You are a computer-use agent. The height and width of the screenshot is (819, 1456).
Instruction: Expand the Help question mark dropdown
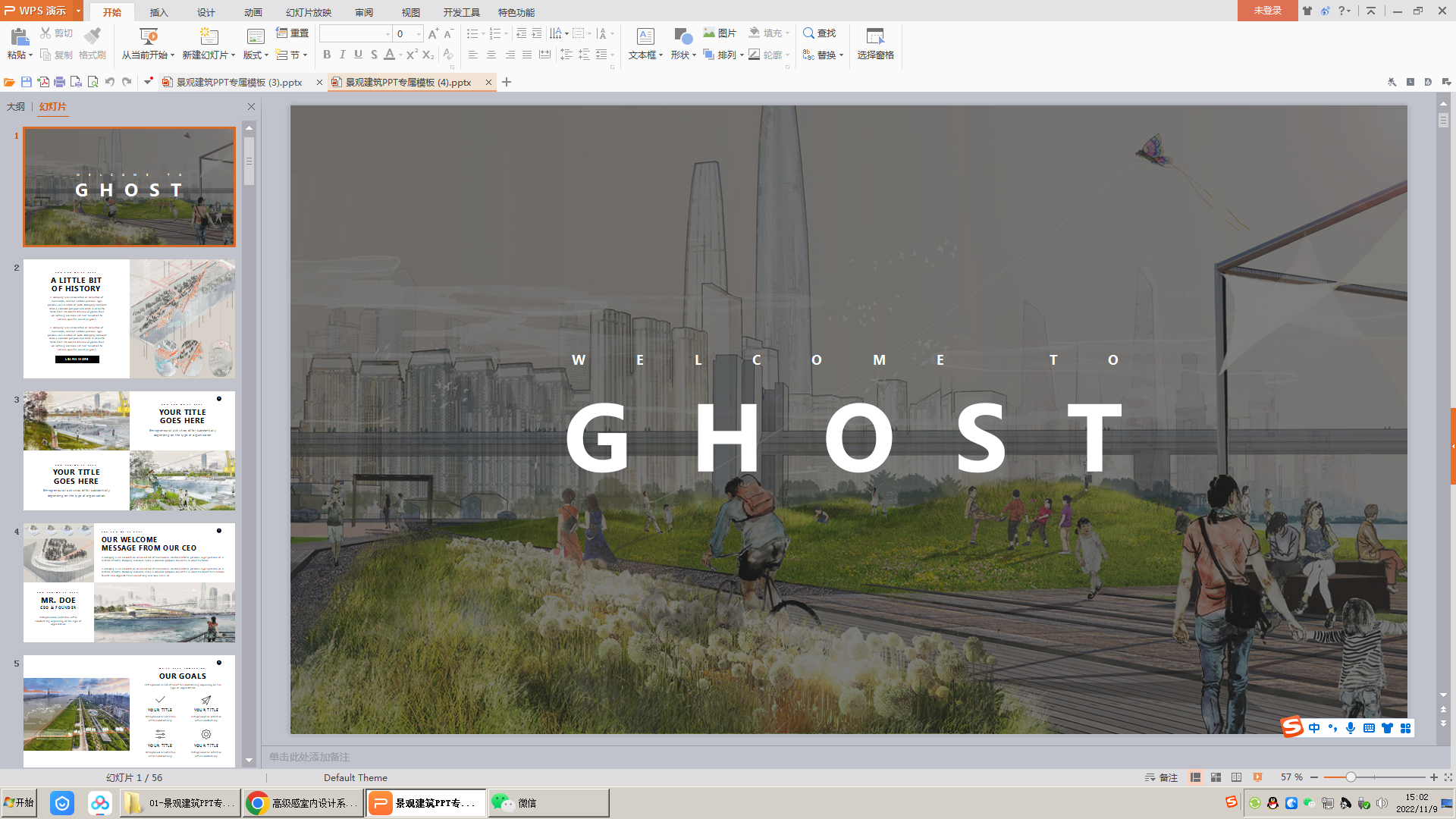tap(1345, 11)
